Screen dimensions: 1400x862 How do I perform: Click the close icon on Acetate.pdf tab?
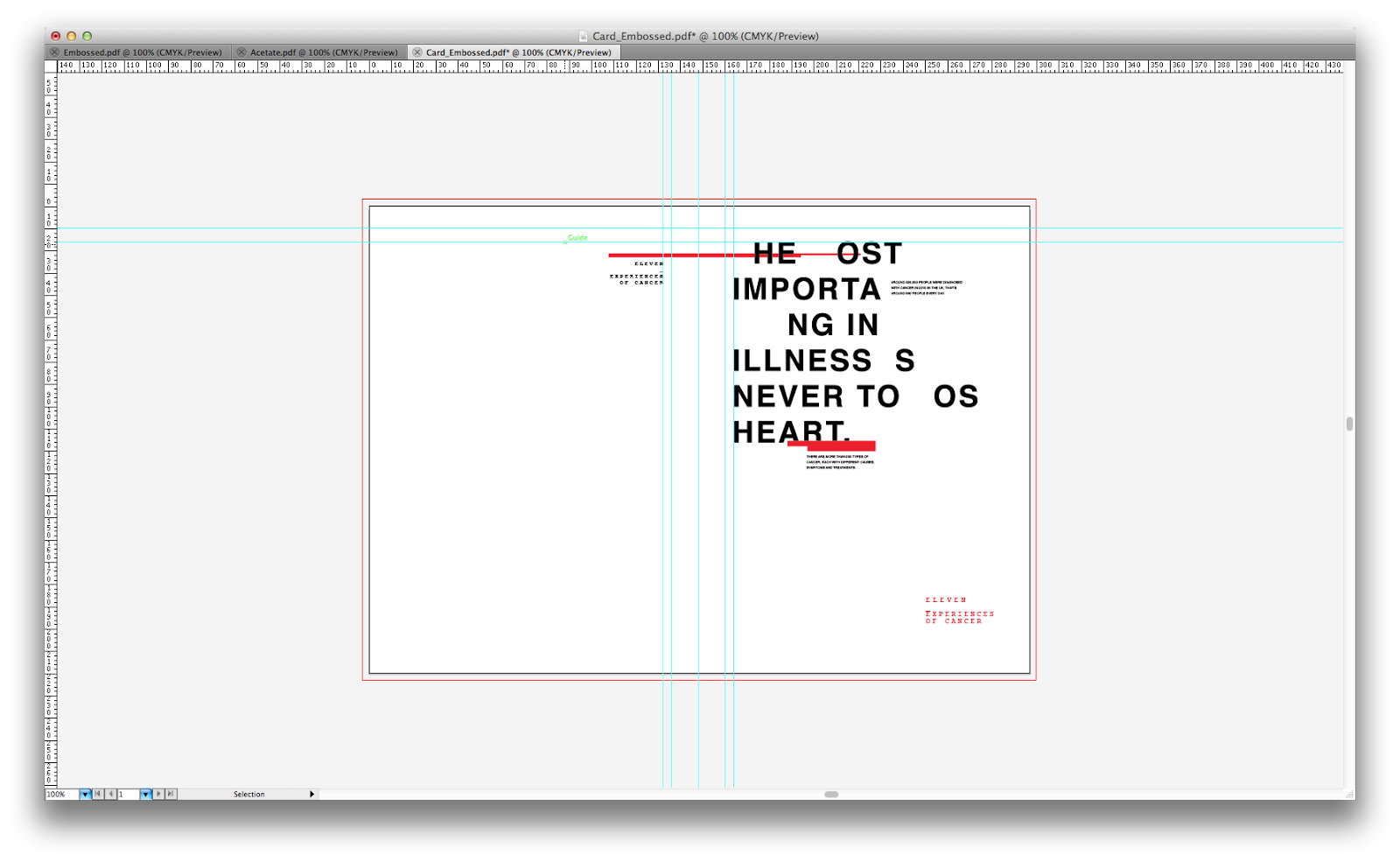point(241,53)
